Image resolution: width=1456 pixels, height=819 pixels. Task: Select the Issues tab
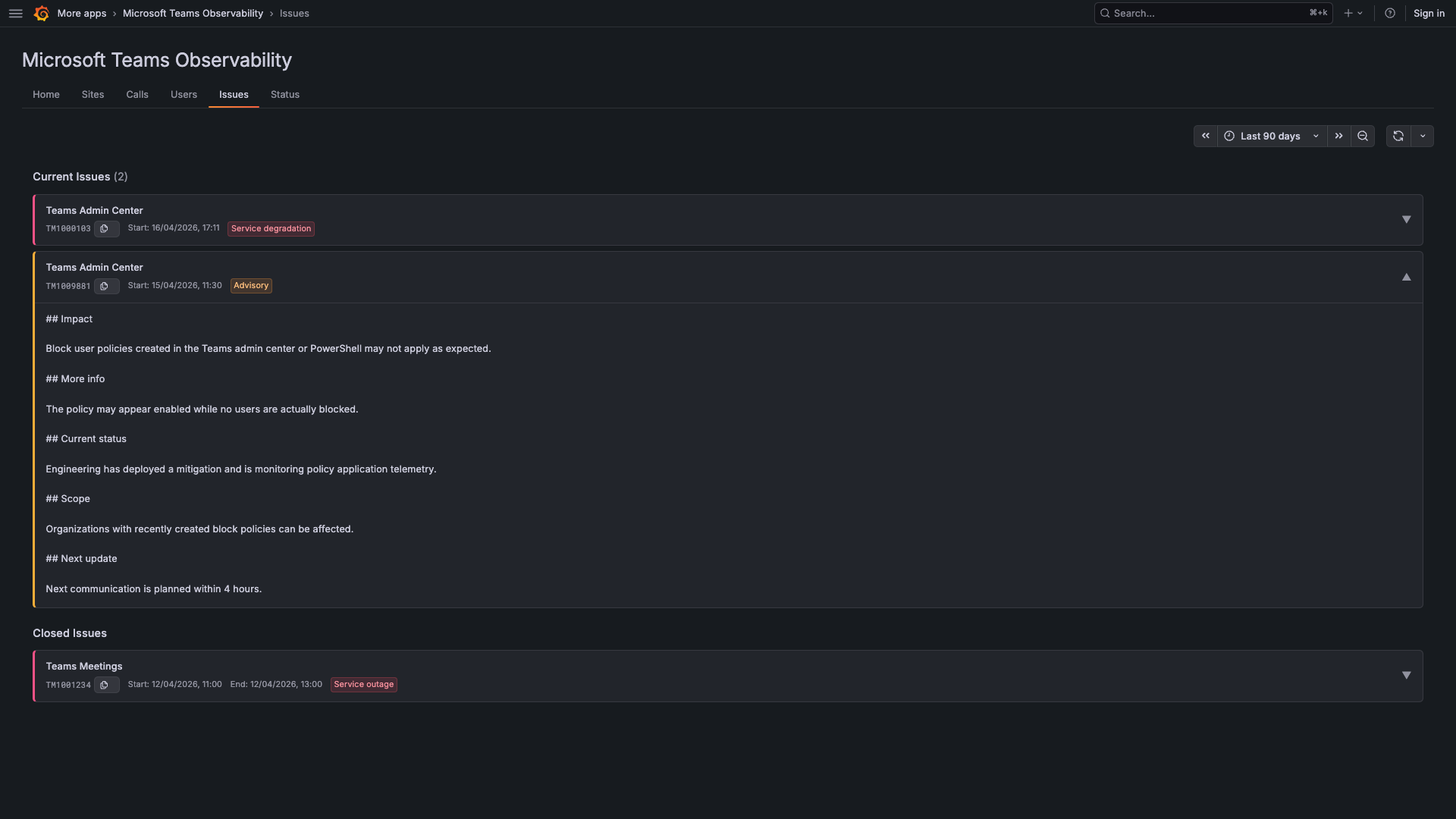234,94
